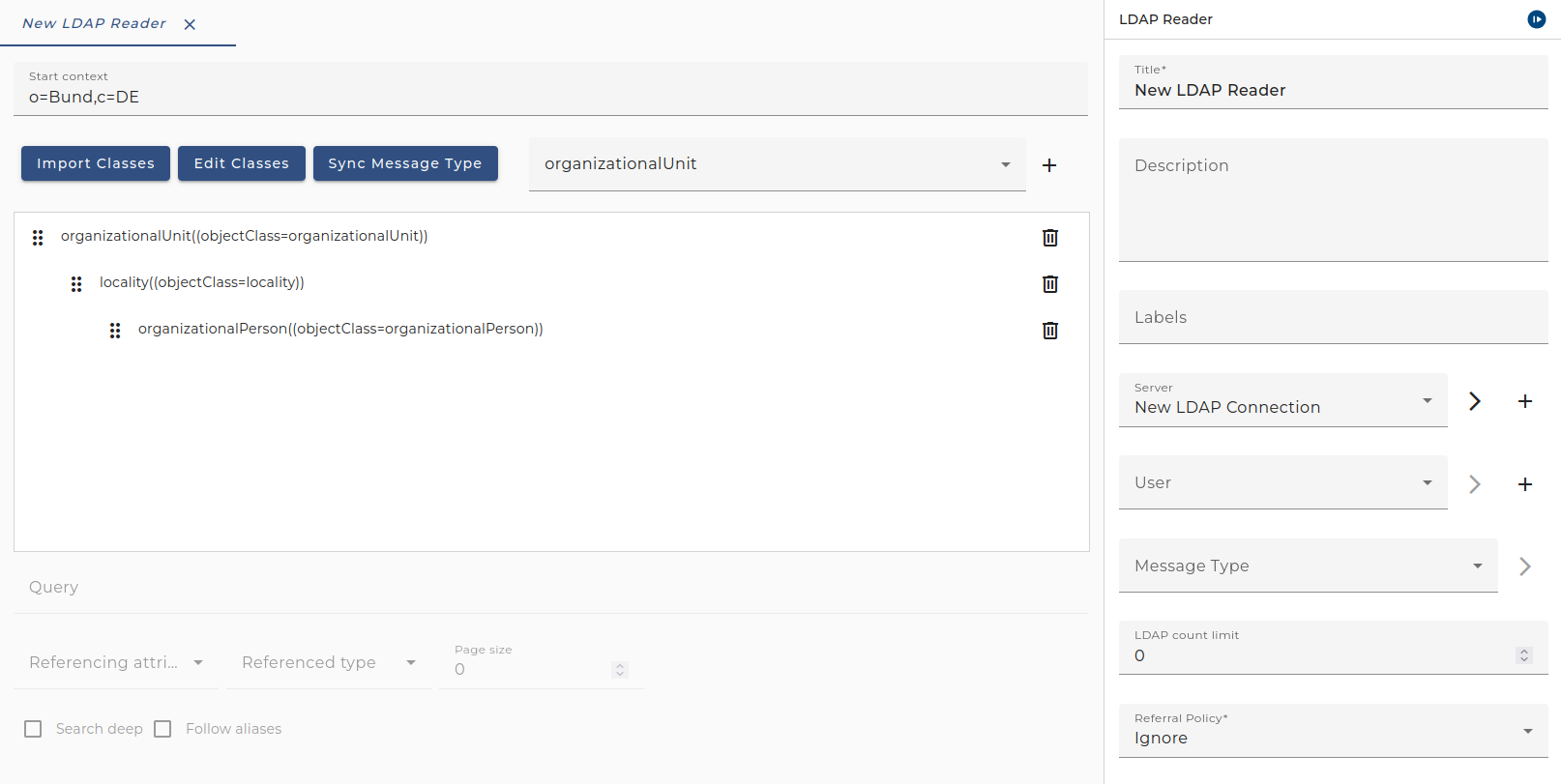
Task: Edit the Title field
Action: (x=1334, y=82)
